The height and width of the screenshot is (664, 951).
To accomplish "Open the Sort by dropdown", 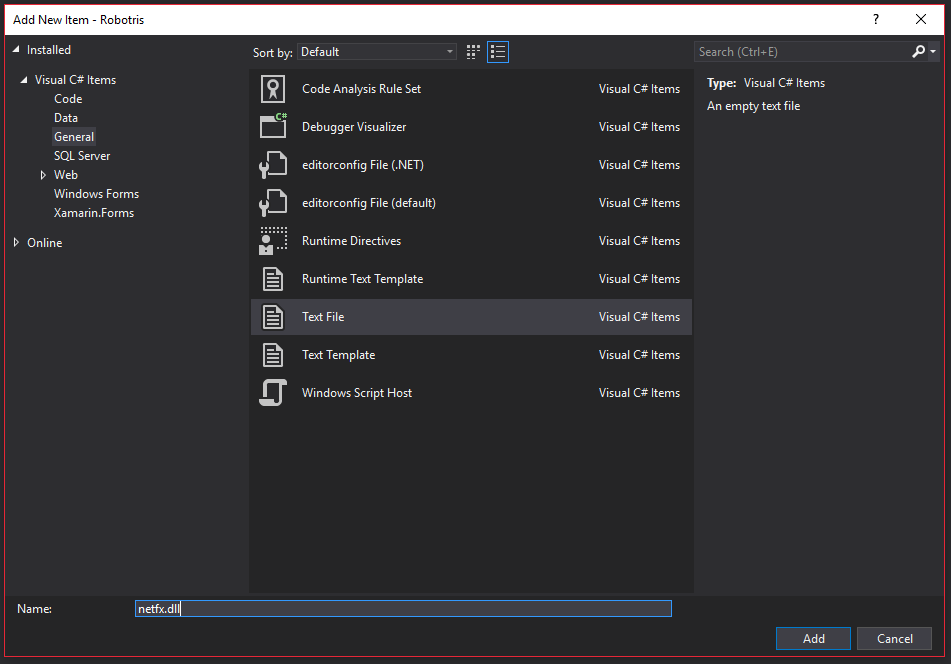I will click(376, 52).
